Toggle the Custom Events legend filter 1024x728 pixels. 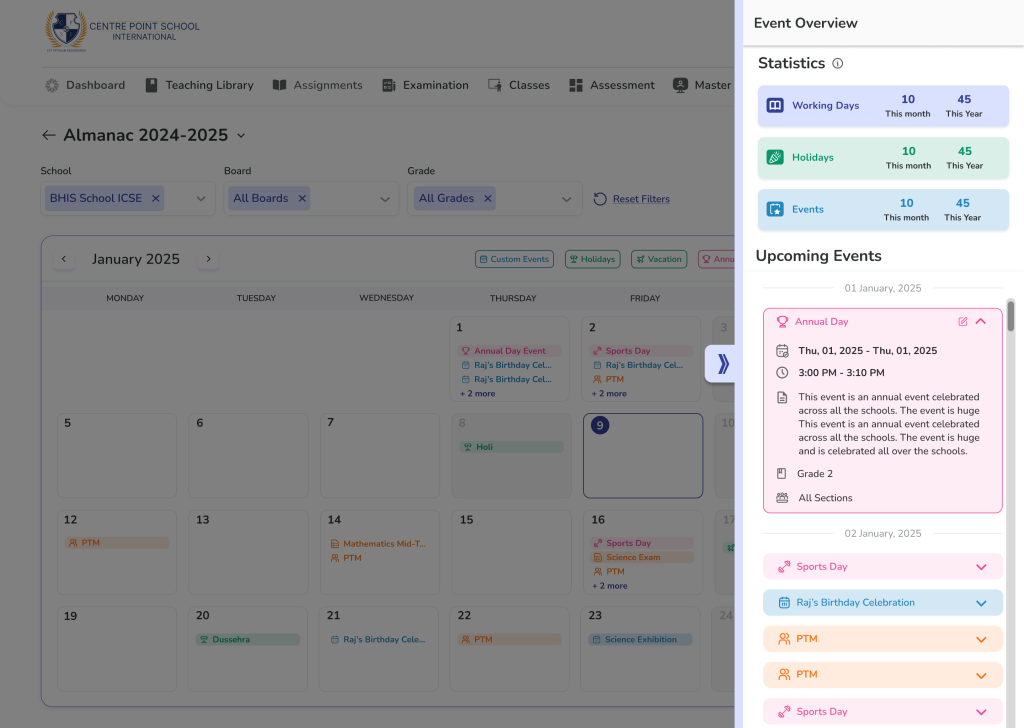514,259
